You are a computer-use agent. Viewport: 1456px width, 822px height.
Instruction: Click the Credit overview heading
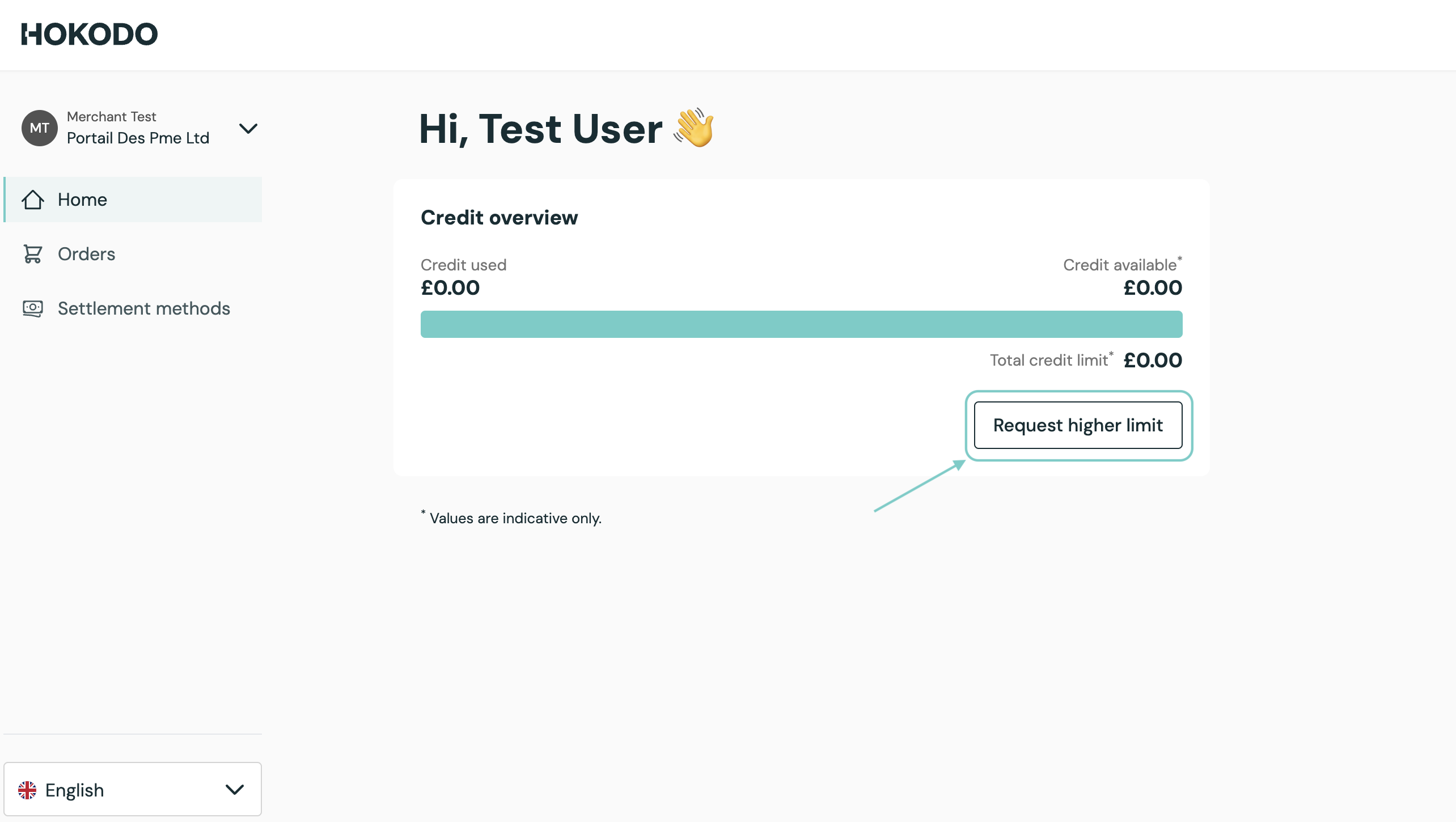click(499, 218)
